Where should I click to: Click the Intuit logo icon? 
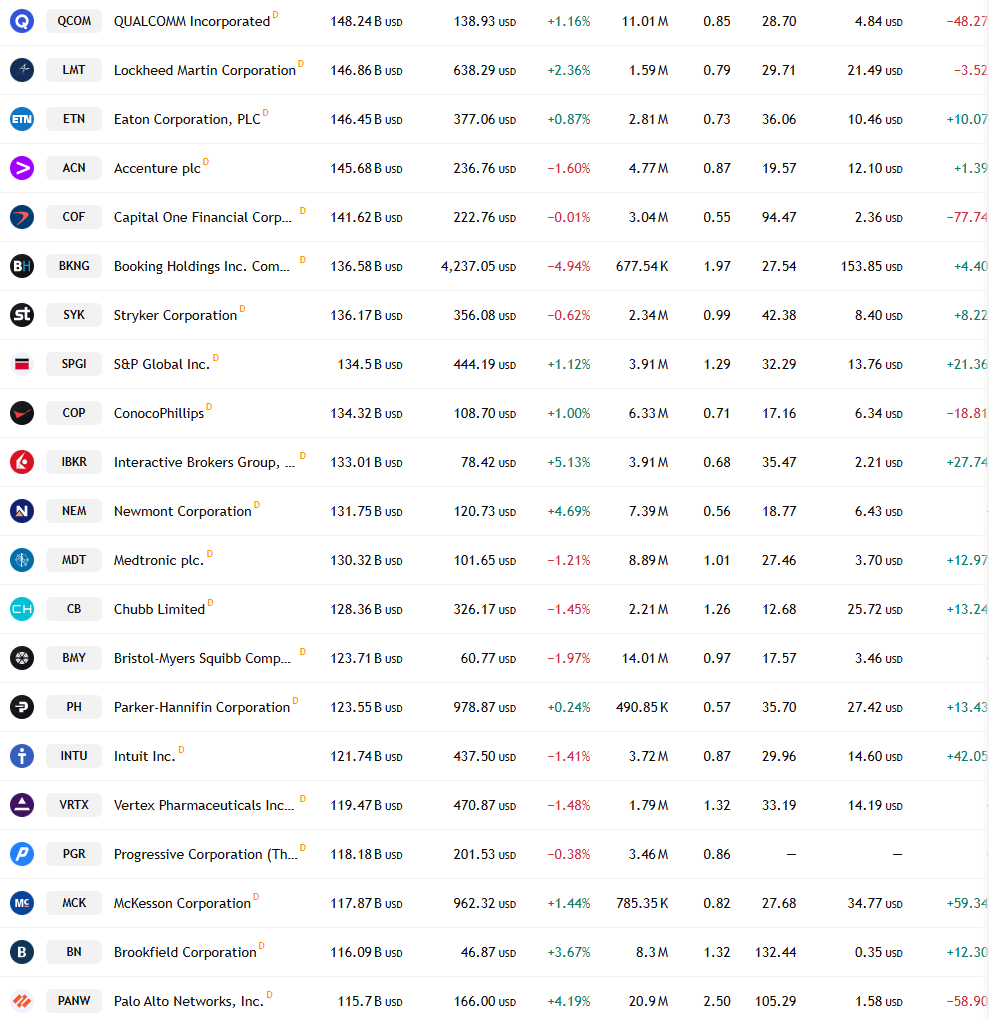pos(22,756)
